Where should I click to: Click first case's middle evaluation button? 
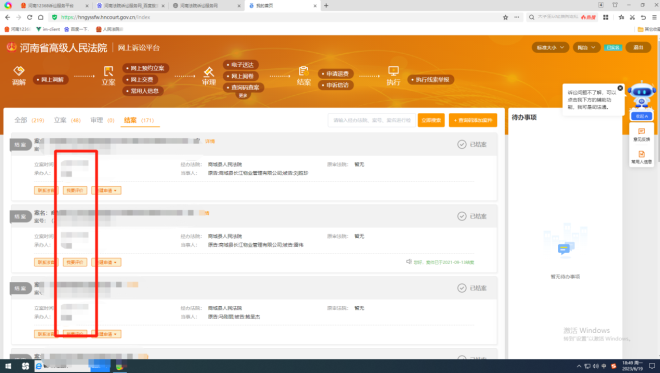tap(75, 191)
